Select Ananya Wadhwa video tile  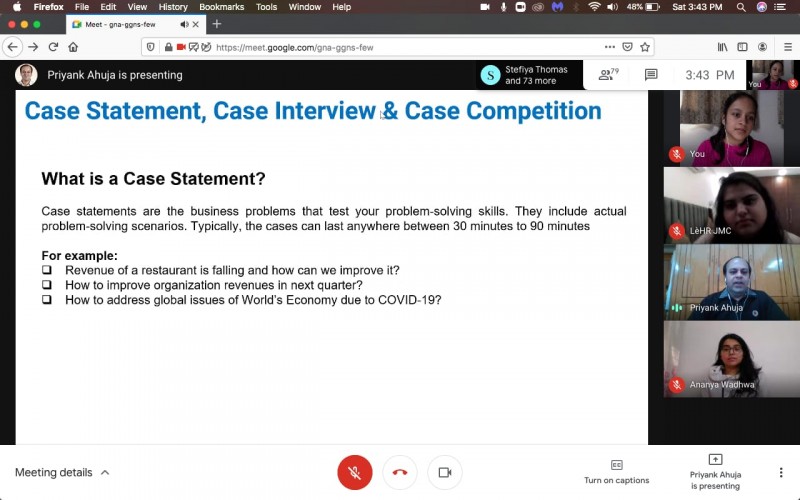coord(732,359)
